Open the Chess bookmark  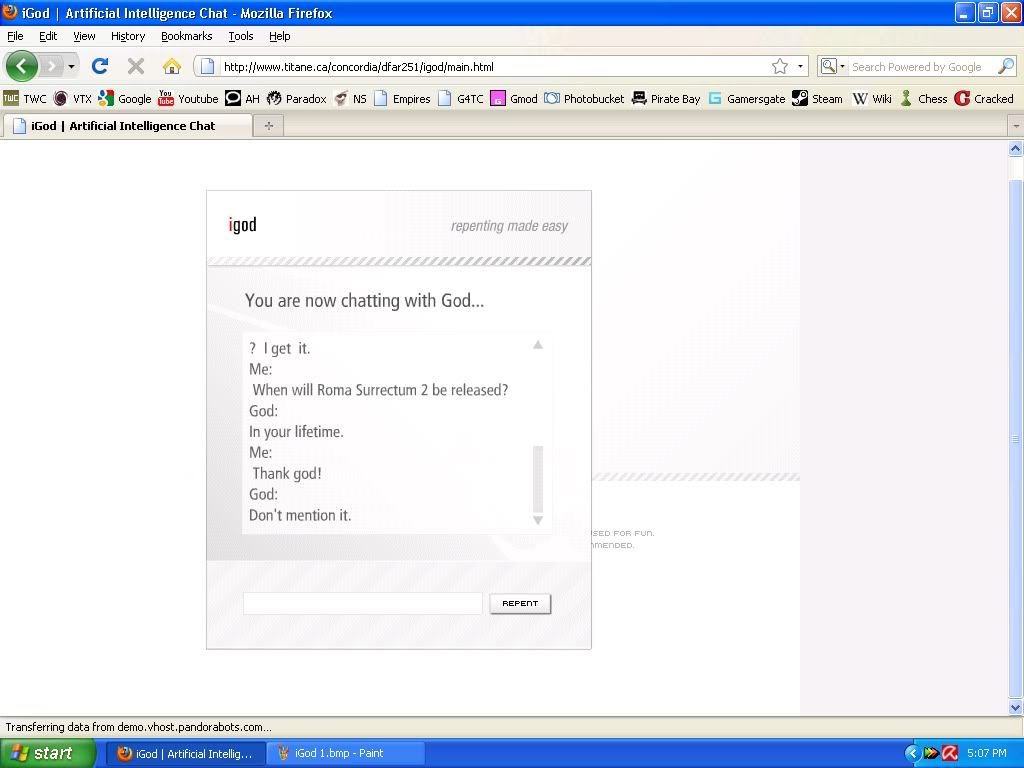[x=923, y=98]
